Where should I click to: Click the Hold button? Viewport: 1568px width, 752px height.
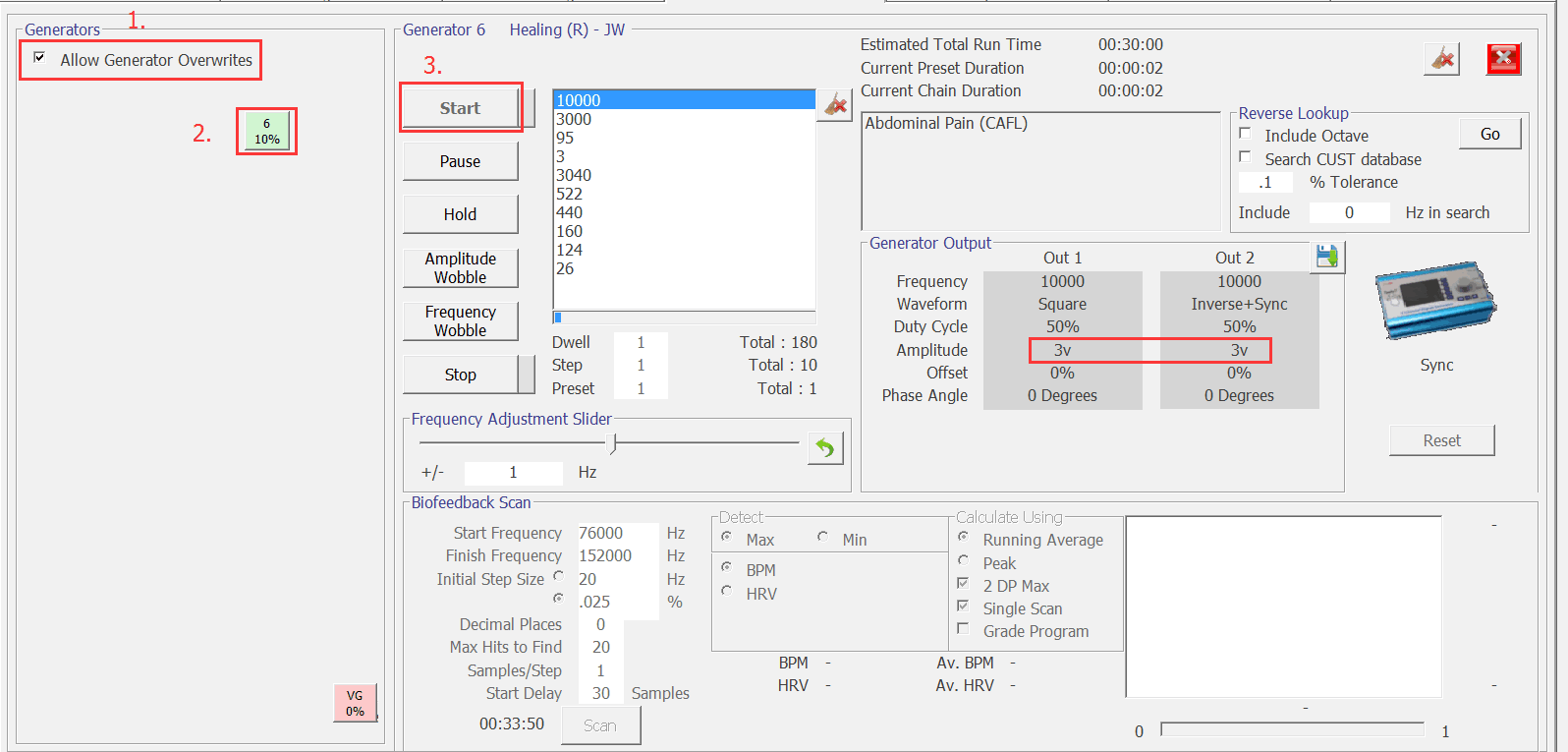(460, 214)
